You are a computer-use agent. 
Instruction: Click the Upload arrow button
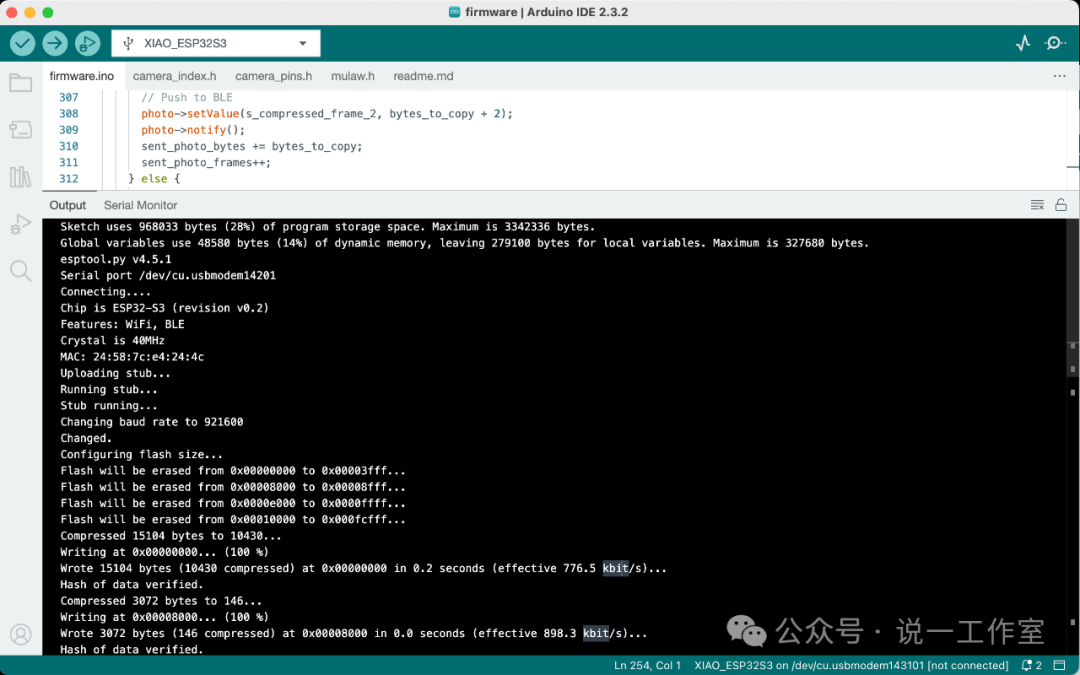55,43
